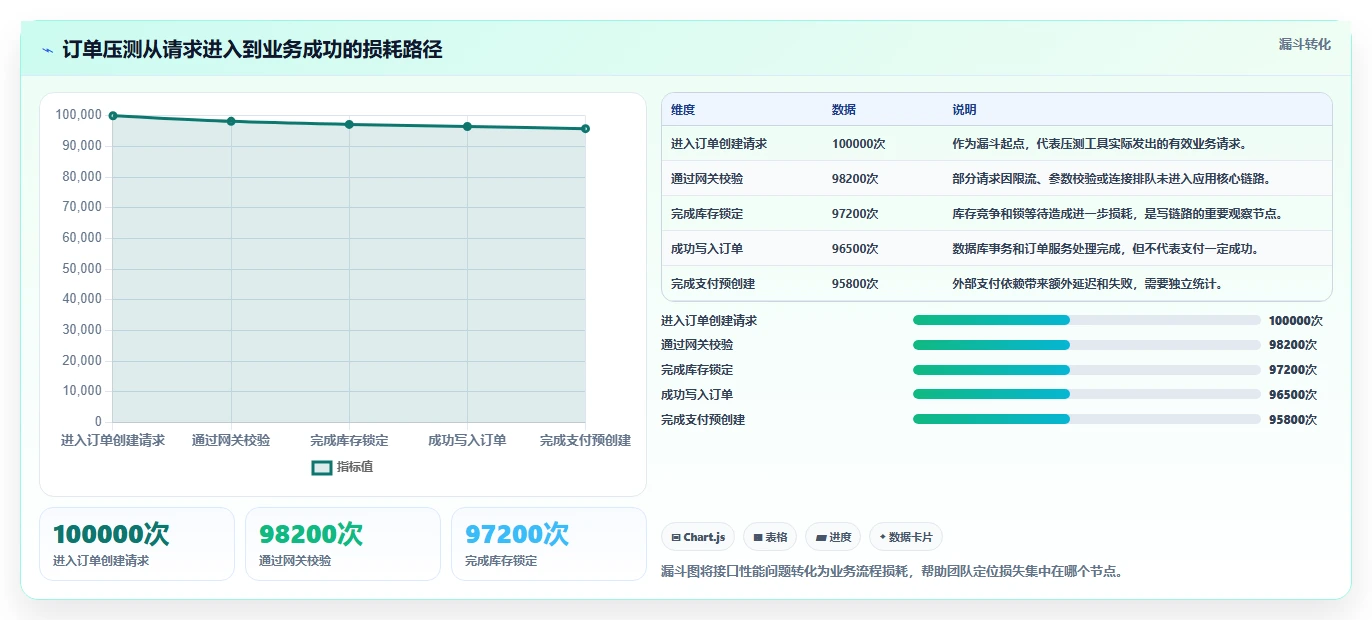Click the 95800次 value beside its progress bar
This screenshot has height=620, width=1372.
pos(1292,420)
